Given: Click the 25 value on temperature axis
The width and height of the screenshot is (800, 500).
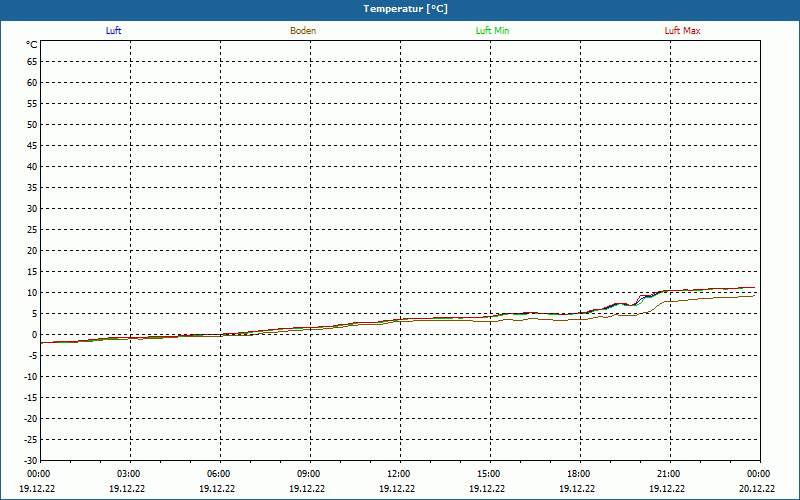Looking at the screenshot, I should (32, 230).
